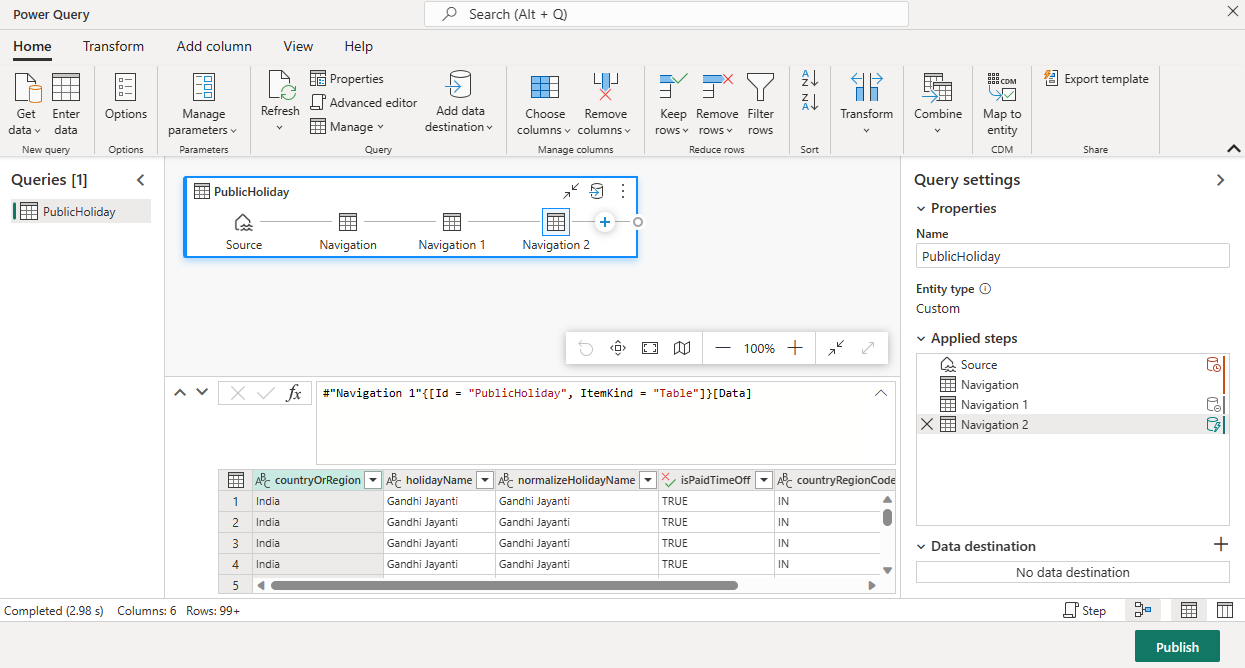Collapse the Applied steps section
1245x668 pixels.
point(921,339)
